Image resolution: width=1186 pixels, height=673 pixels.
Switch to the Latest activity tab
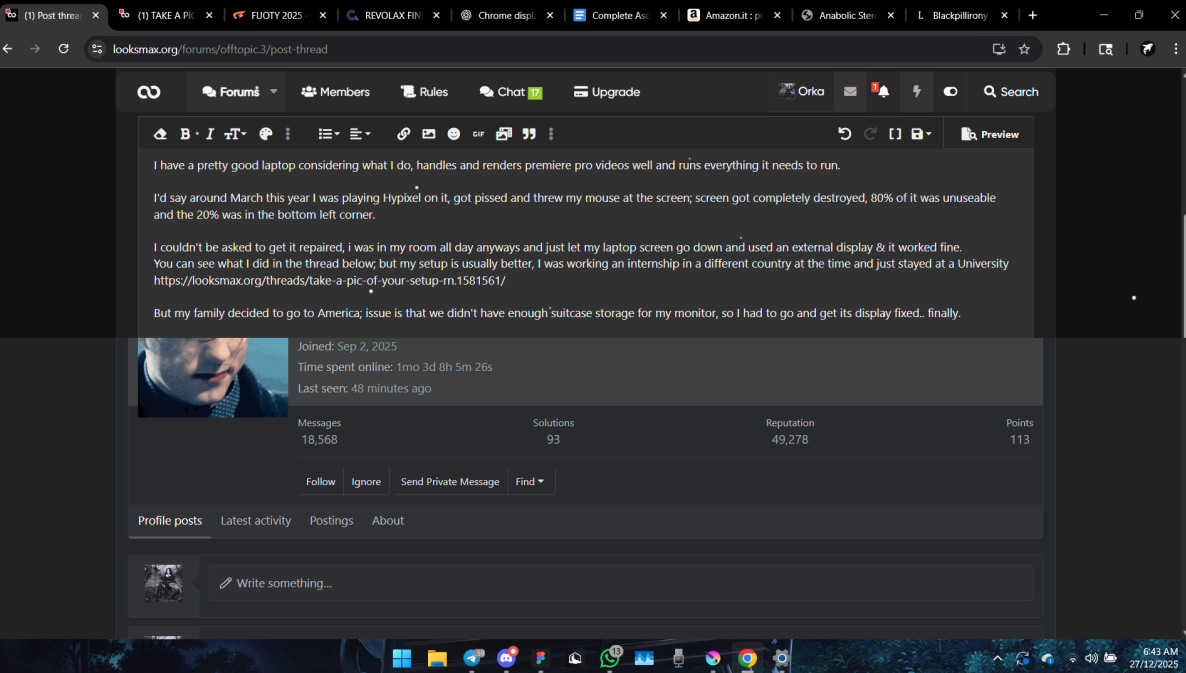[x=256, y=521]
